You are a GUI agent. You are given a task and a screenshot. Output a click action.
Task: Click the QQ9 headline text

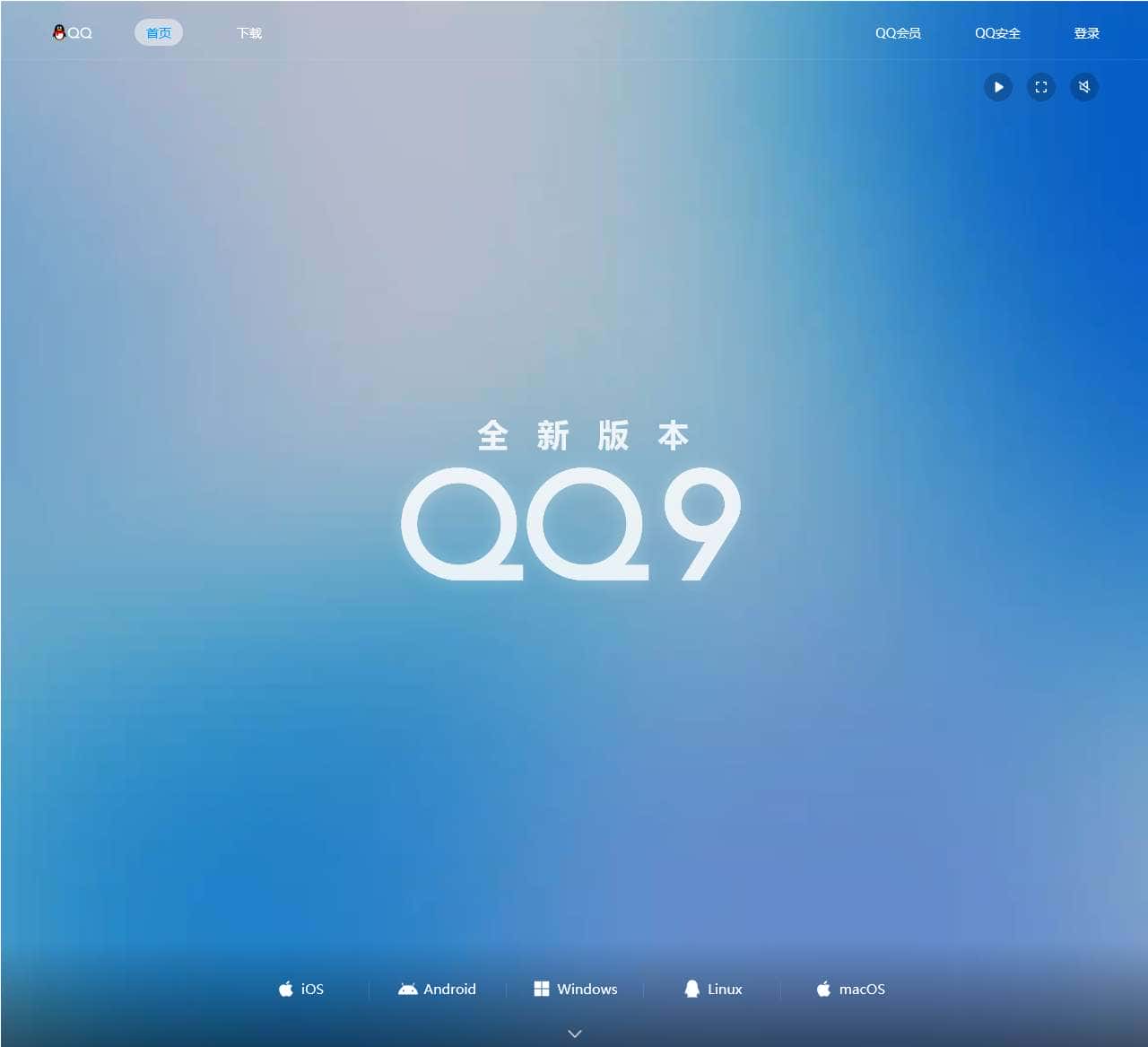click(573, 525)
